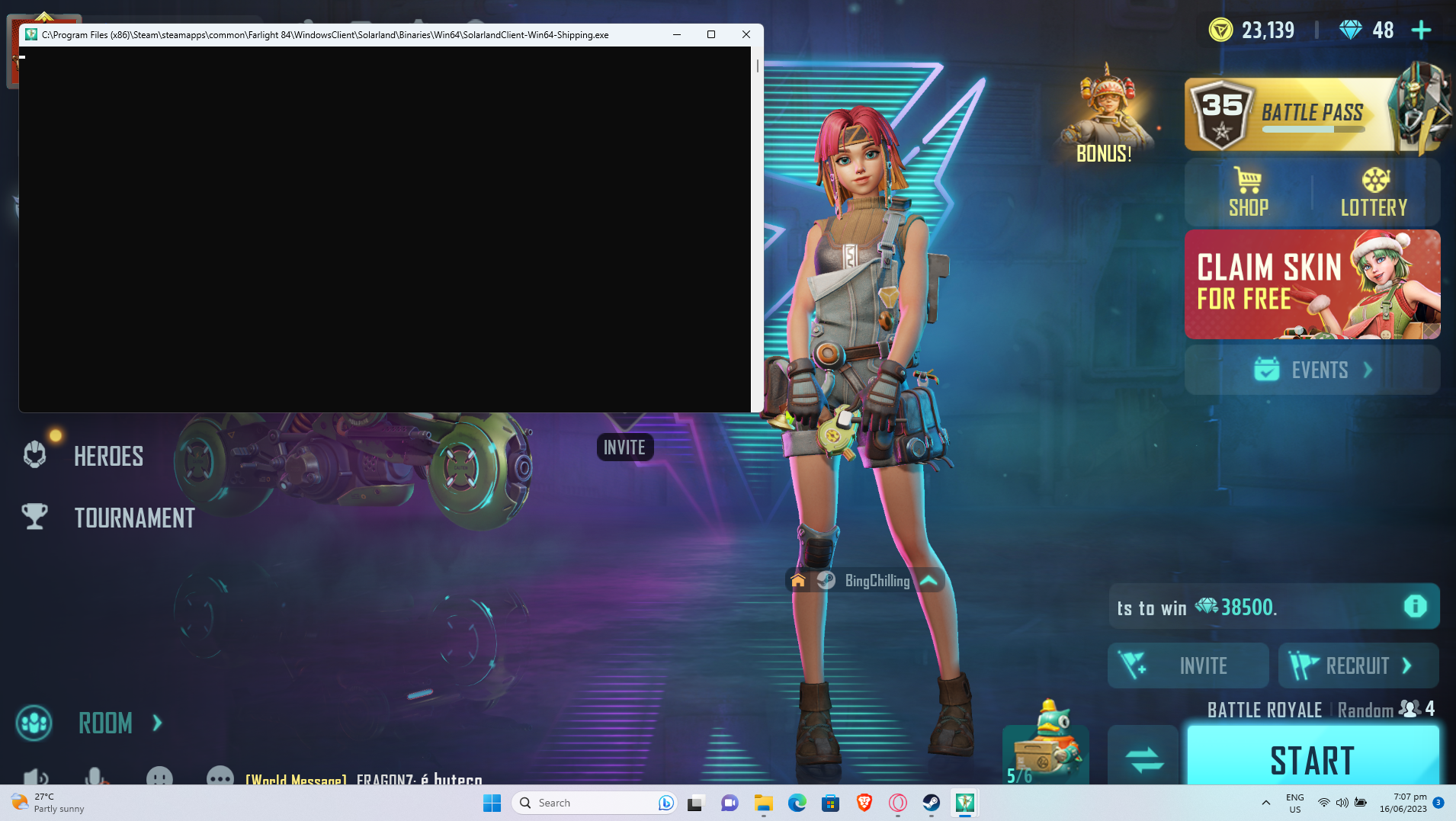Open the notification count badge
Image resolution: width=1456 pixels, height=821 pixels.
pyautogui.click(x=1438, y=803)
